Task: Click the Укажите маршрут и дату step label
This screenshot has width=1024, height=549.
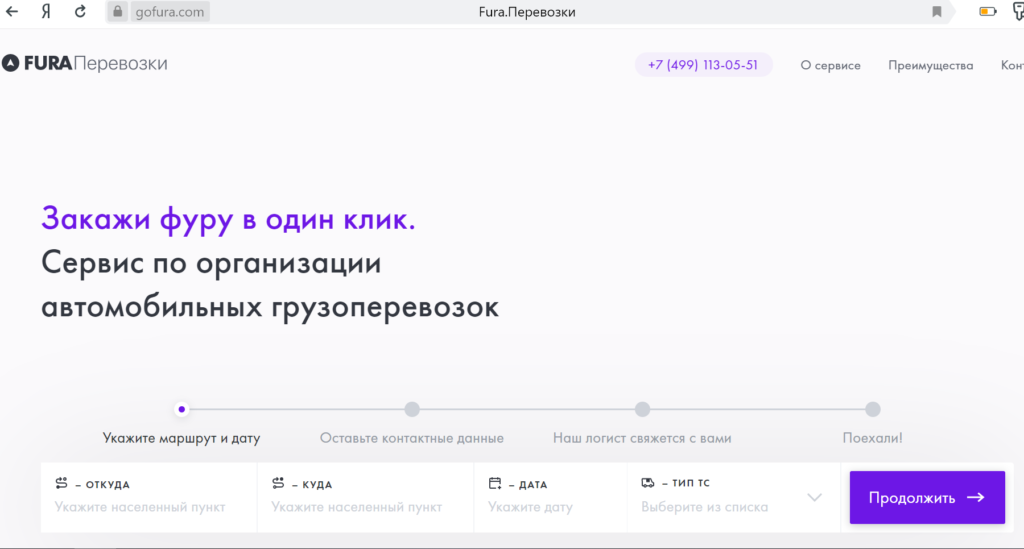Action: pos(182,438)
